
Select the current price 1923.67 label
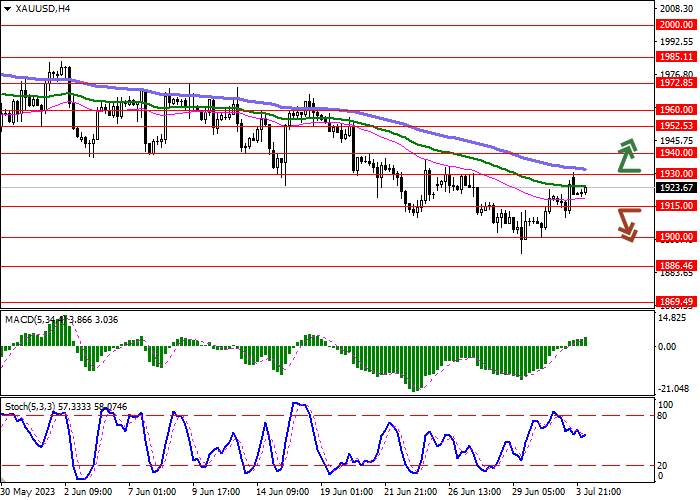676,188
